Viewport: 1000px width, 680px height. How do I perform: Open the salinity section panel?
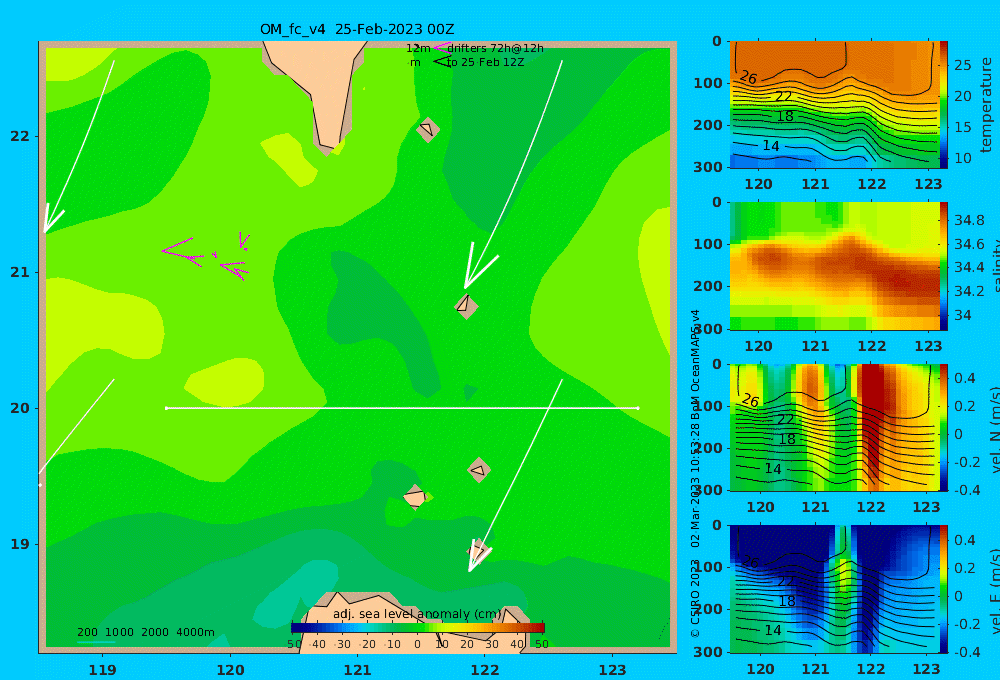coord(835,266)
